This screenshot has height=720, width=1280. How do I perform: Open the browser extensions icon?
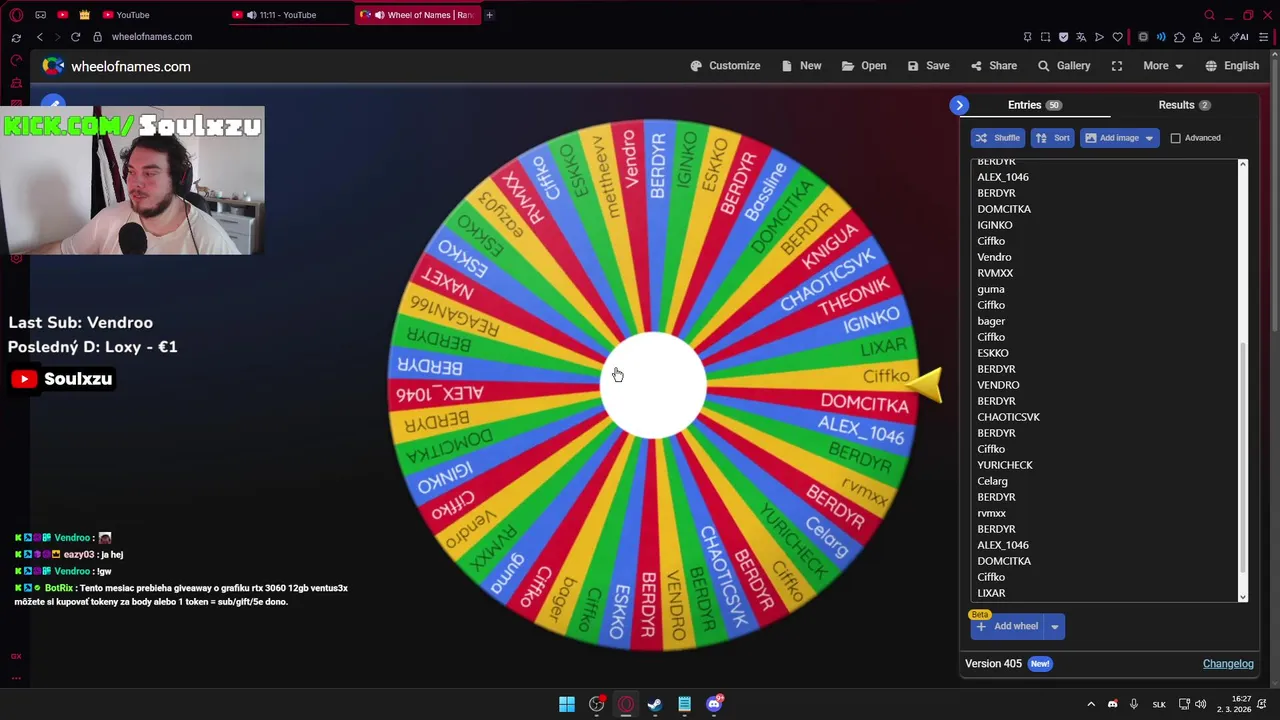pos(1179,37)
